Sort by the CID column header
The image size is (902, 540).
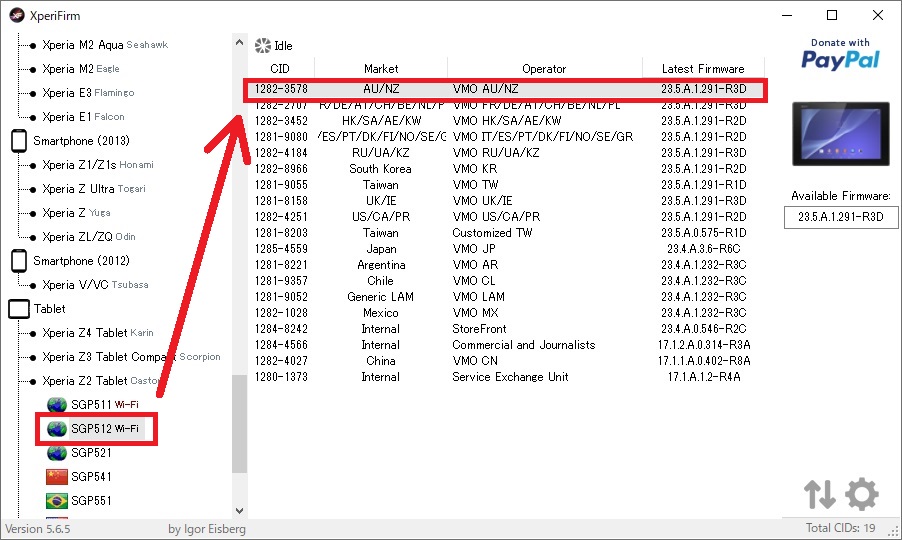point(280,69)
